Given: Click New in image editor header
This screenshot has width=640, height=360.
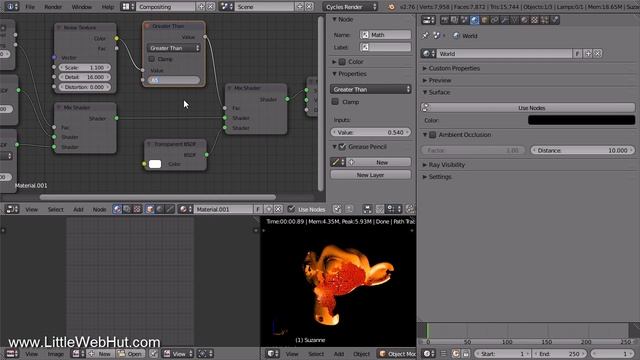Looking at the screenshot, I should pos(100,354).
